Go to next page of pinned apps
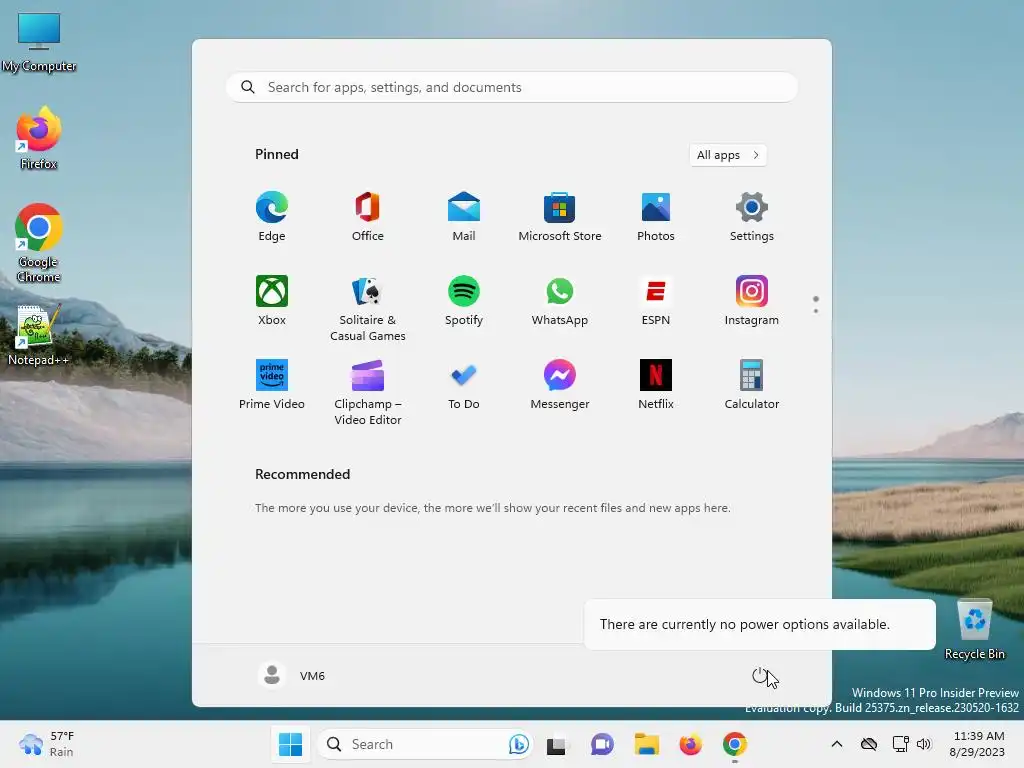1024x768 pixels. click(x=816, y=311)
